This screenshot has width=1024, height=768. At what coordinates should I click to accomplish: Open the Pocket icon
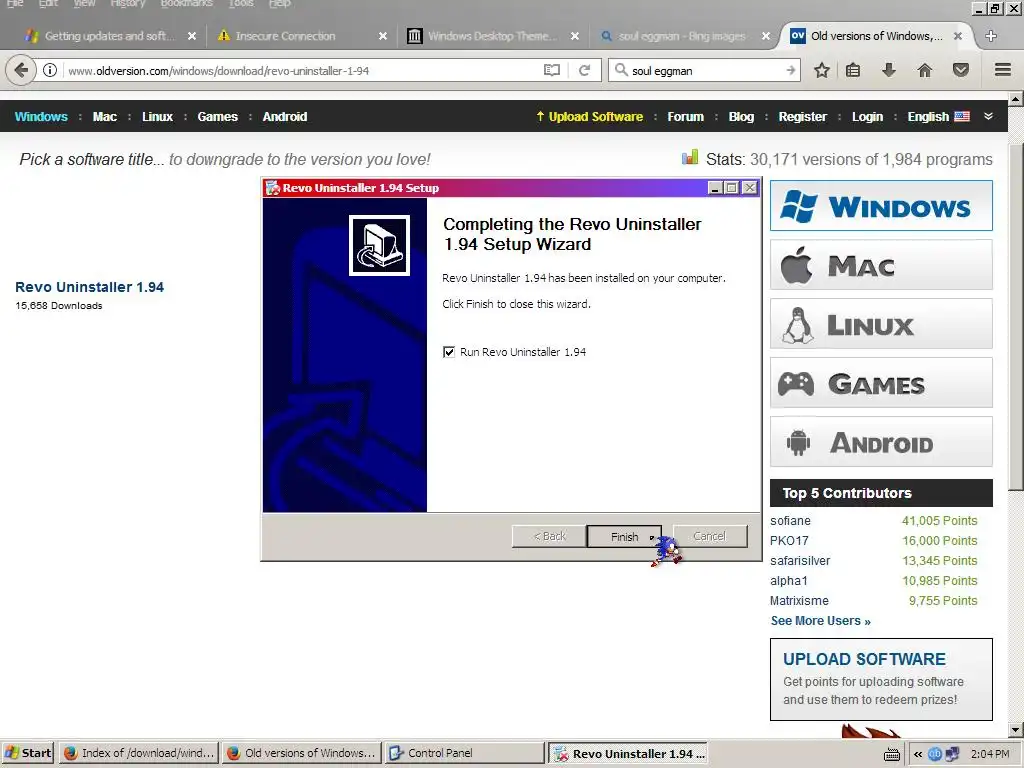click(x=960, y=70)
